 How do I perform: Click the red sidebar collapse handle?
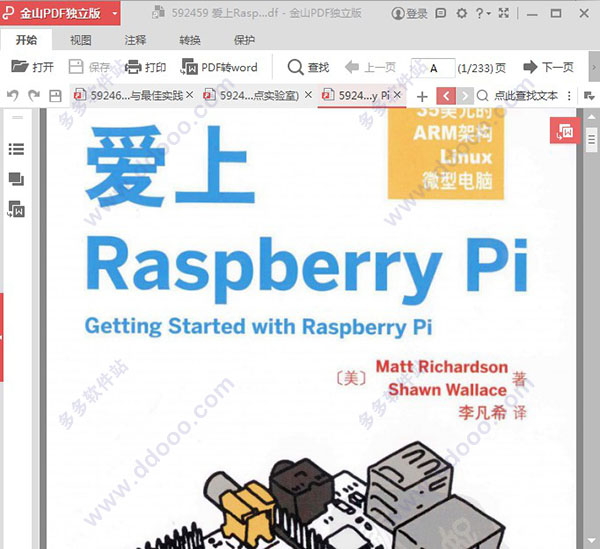pyautogui.click(x=2, y=337)
